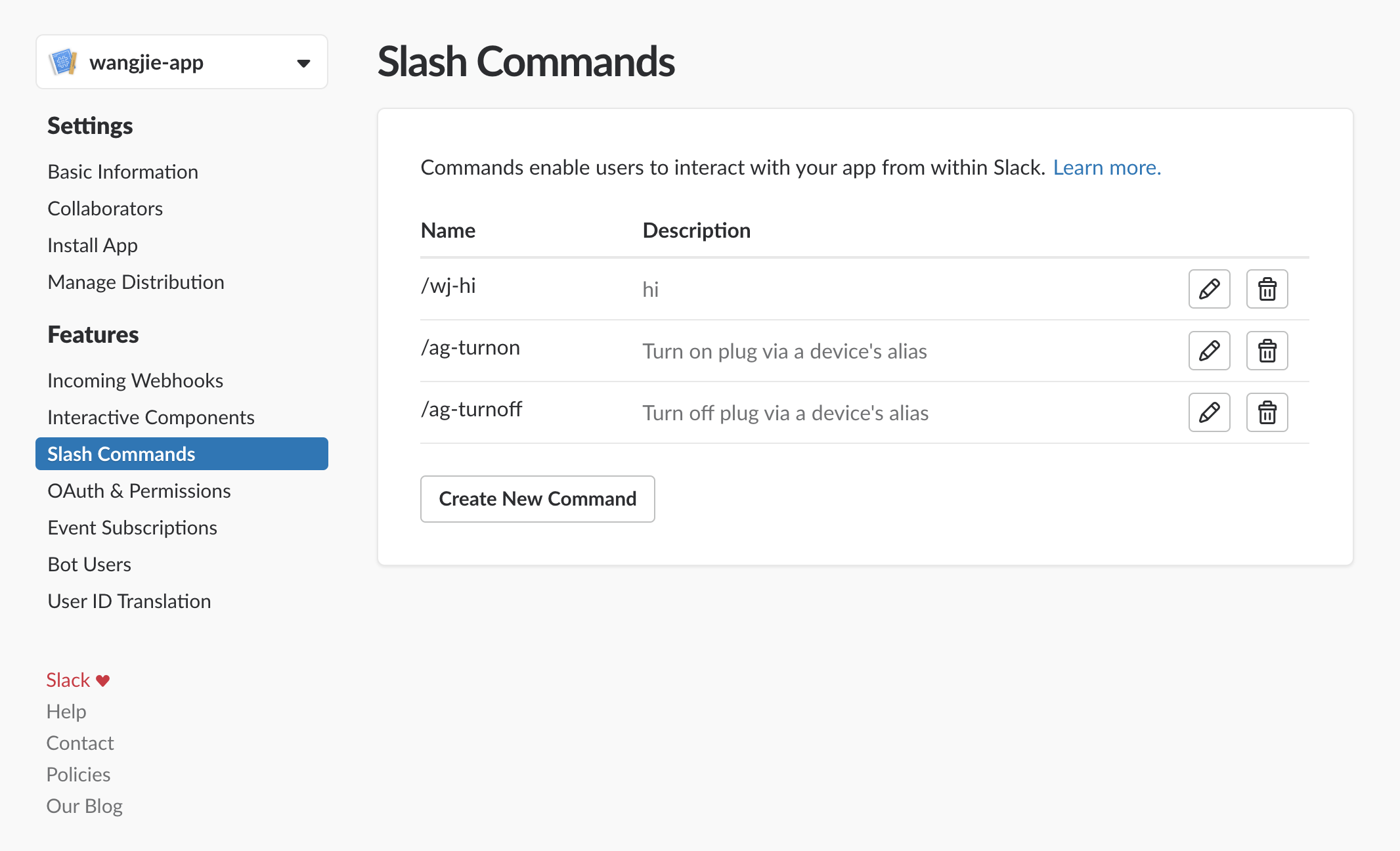Click the Name column header

[x=448, y=230]
